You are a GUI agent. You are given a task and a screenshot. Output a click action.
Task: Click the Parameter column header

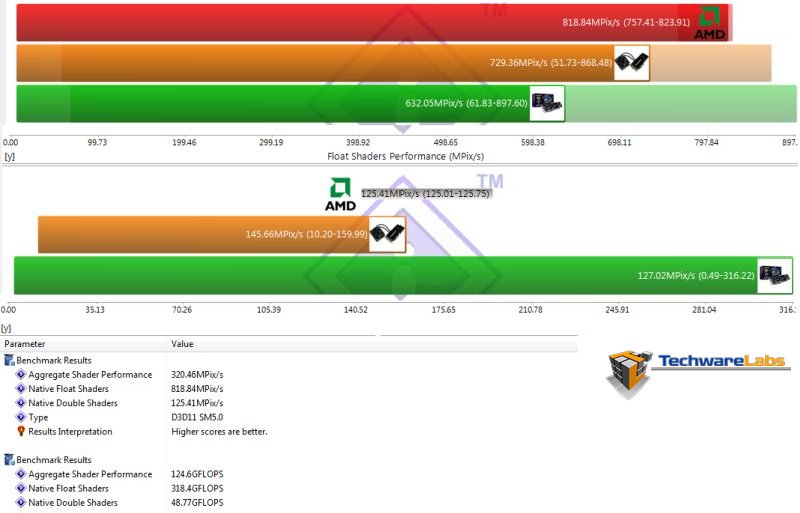pyautogui.click(x=24, y=344)
